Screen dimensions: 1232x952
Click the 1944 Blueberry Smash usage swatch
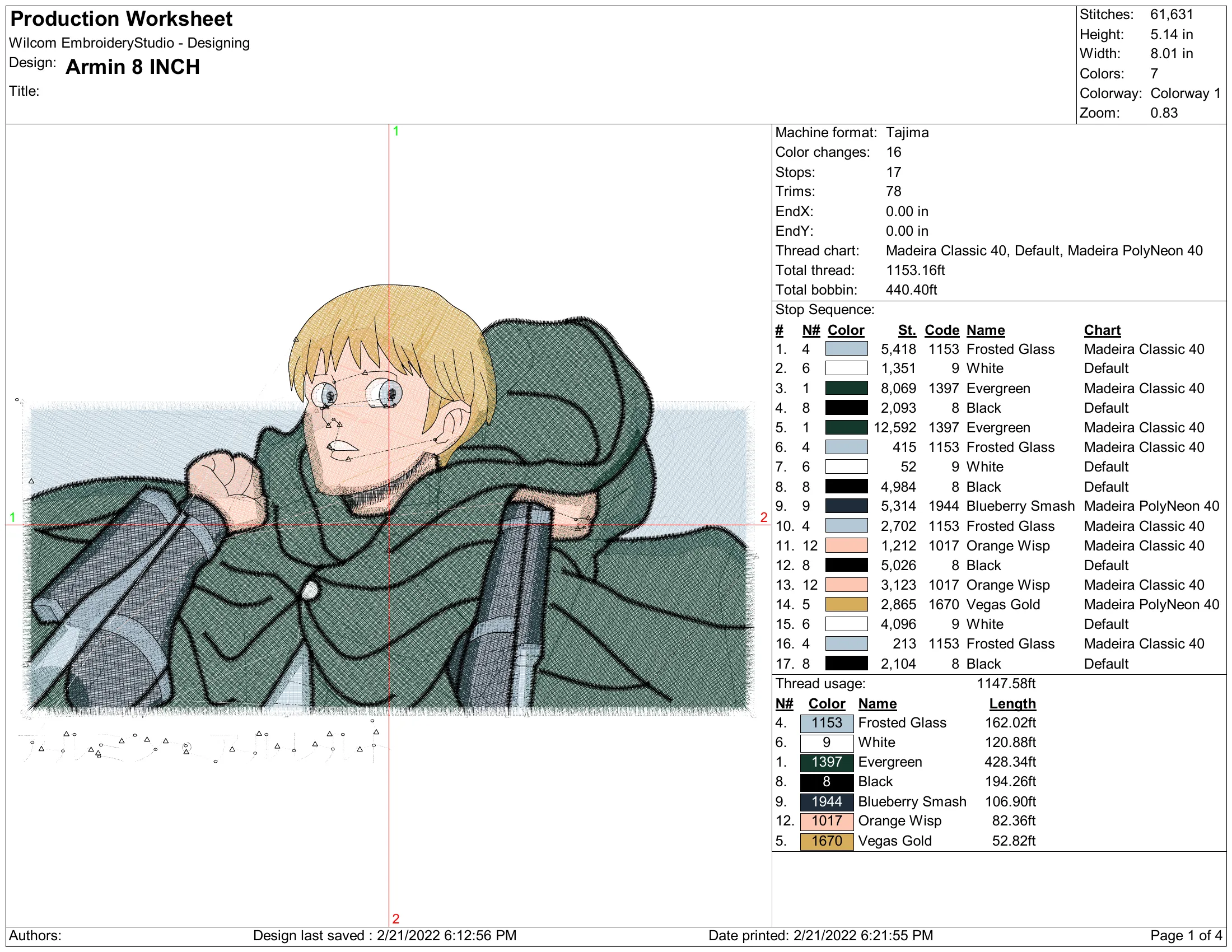point(827,802)
